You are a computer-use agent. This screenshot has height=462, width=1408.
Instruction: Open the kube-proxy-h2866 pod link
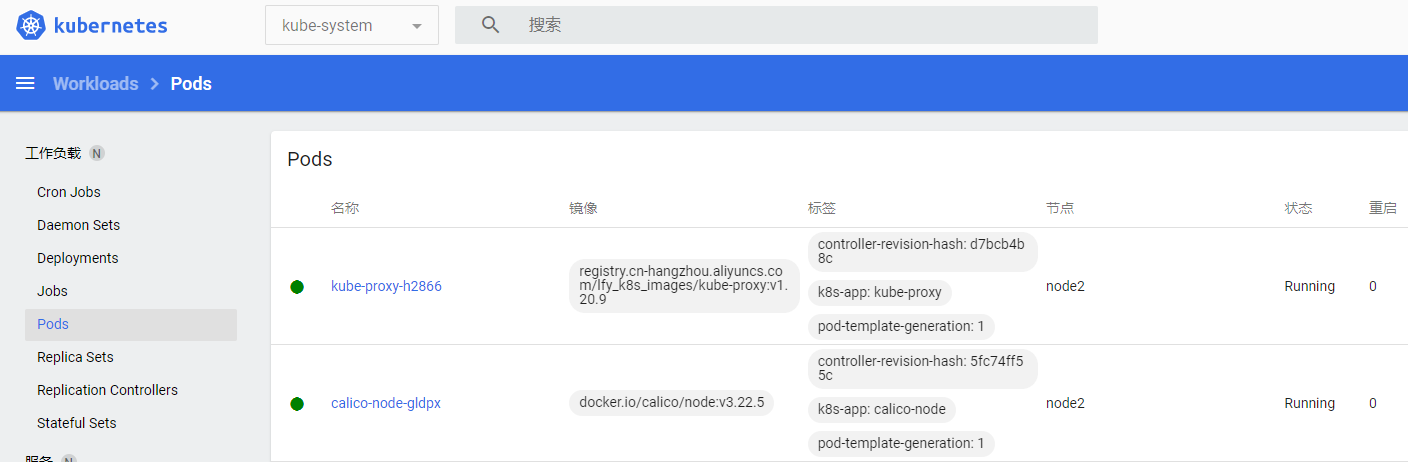coord(386,286)
